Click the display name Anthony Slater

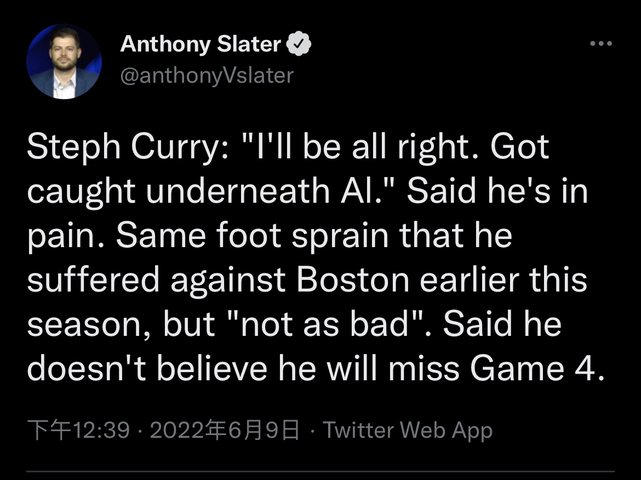click(x=200, y=44)
